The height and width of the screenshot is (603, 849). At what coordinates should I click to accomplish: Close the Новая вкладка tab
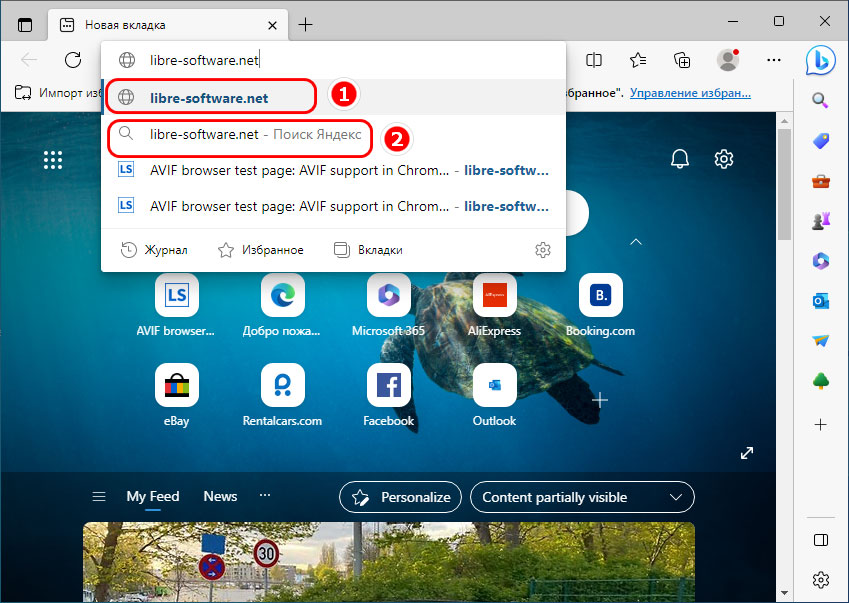(272, 25)
